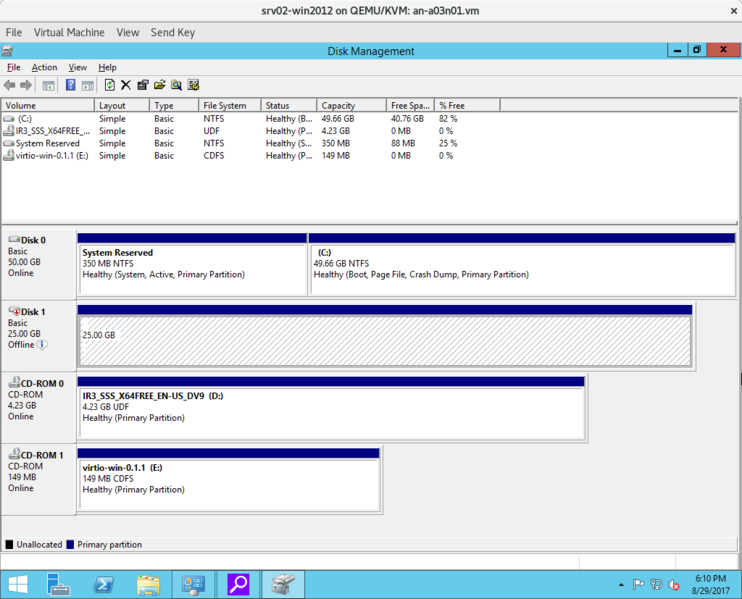Click the magnifier Explore toolbar icon
The image size is (742, 599).
pyautogui.click(x=176, y=85)
